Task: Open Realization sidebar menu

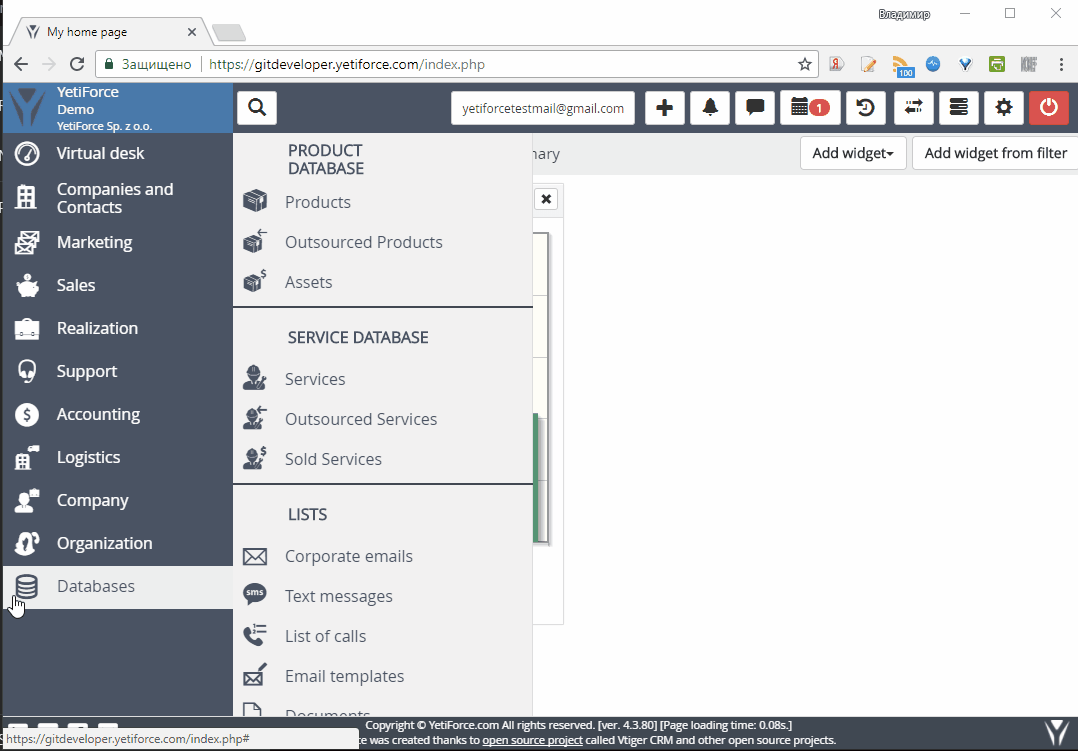Action: 118,329
